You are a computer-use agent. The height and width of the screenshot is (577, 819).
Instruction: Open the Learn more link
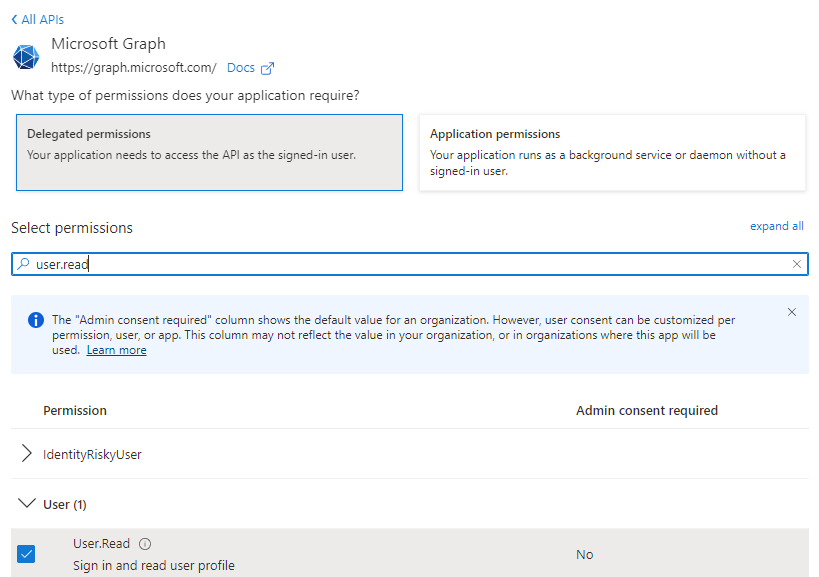point(116,350)
